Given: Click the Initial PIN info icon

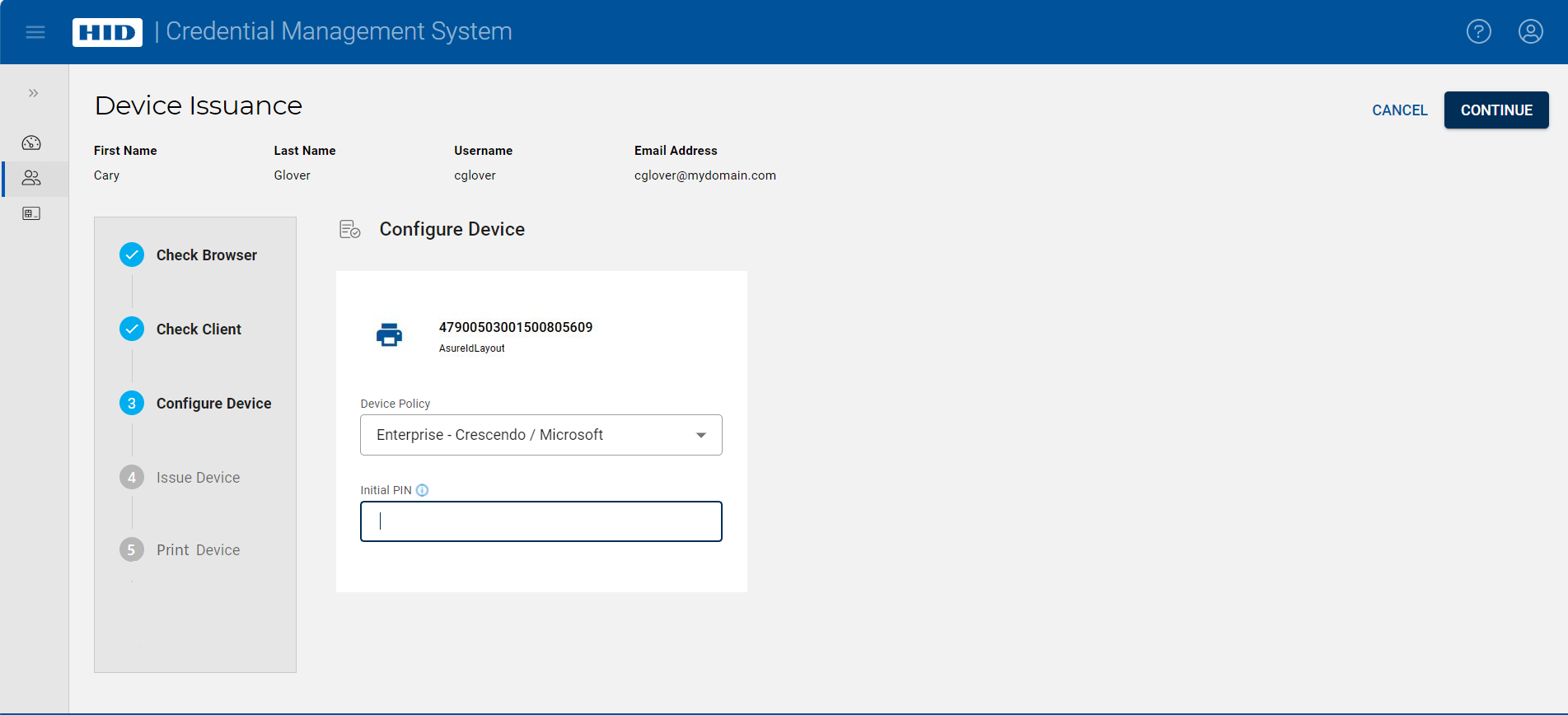Looking at the screenshot, I should click(422, 490).
